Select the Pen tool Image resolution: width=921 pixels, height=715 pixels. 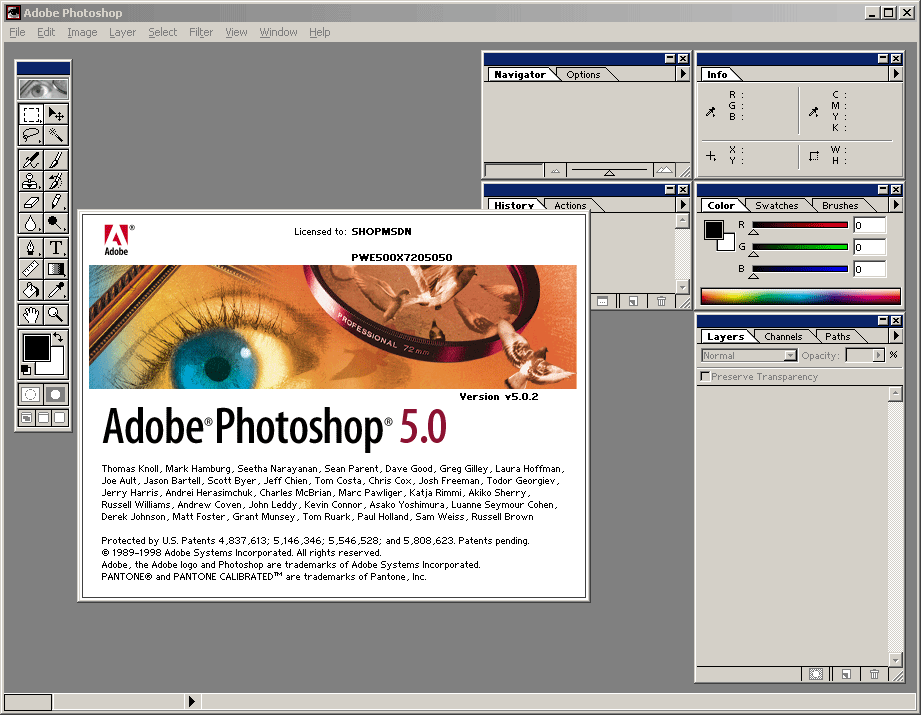coord(31,248)
